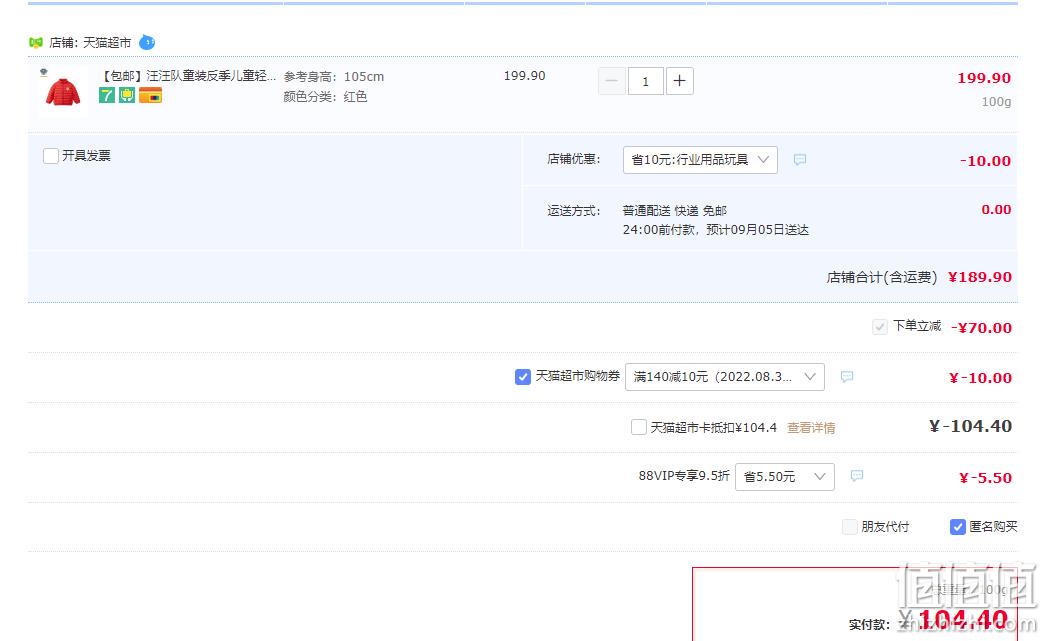The height and width of the screenshot is (641, 1046).
Task: Click the Tmall cat store icon
Action: pyautogui.click(x=36, y=43)
